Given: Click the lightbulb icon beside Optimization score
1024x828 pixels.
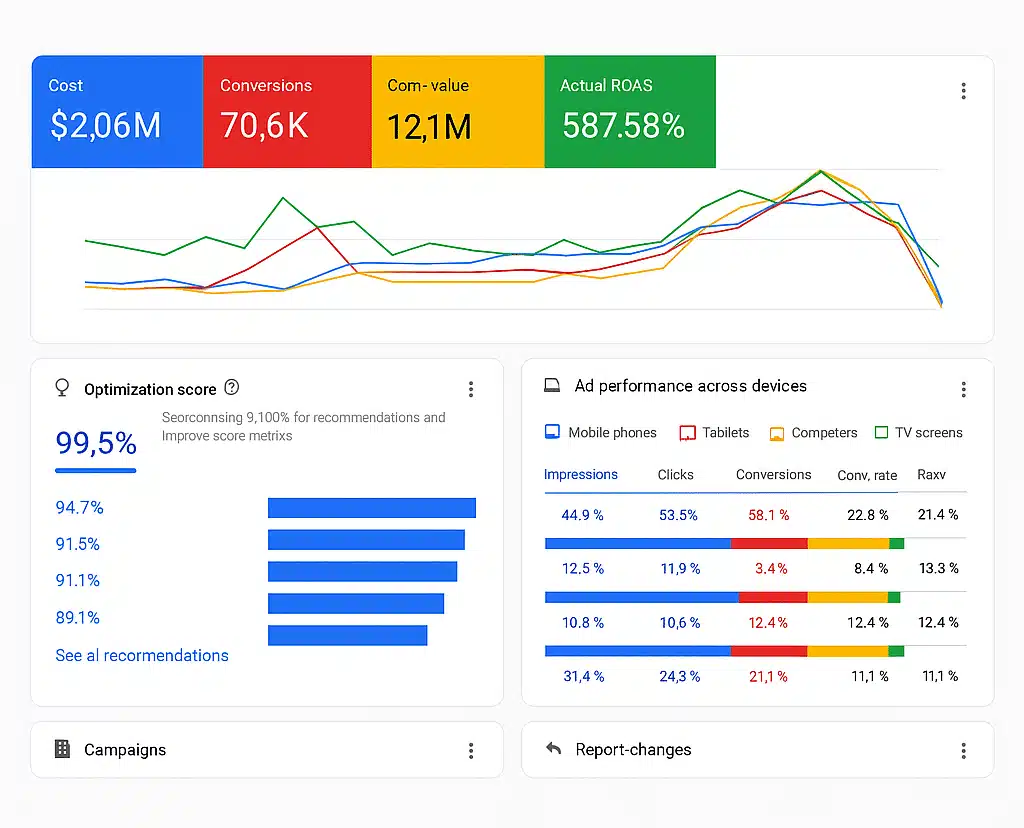Looking at the screenshot, I should pyautogui.click(x=62, y=388).
